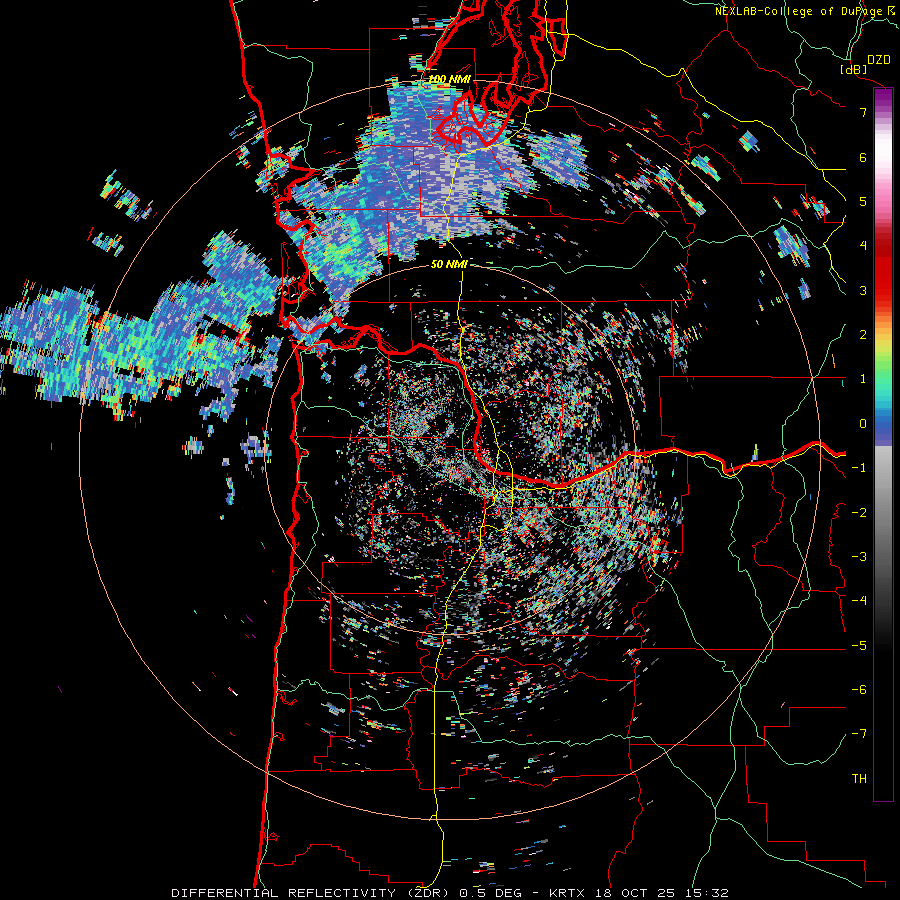Click DIFFERENTIAL REFLECTIVITY in the caption
This screenshot has height=900, width=900.
[284, 893]
